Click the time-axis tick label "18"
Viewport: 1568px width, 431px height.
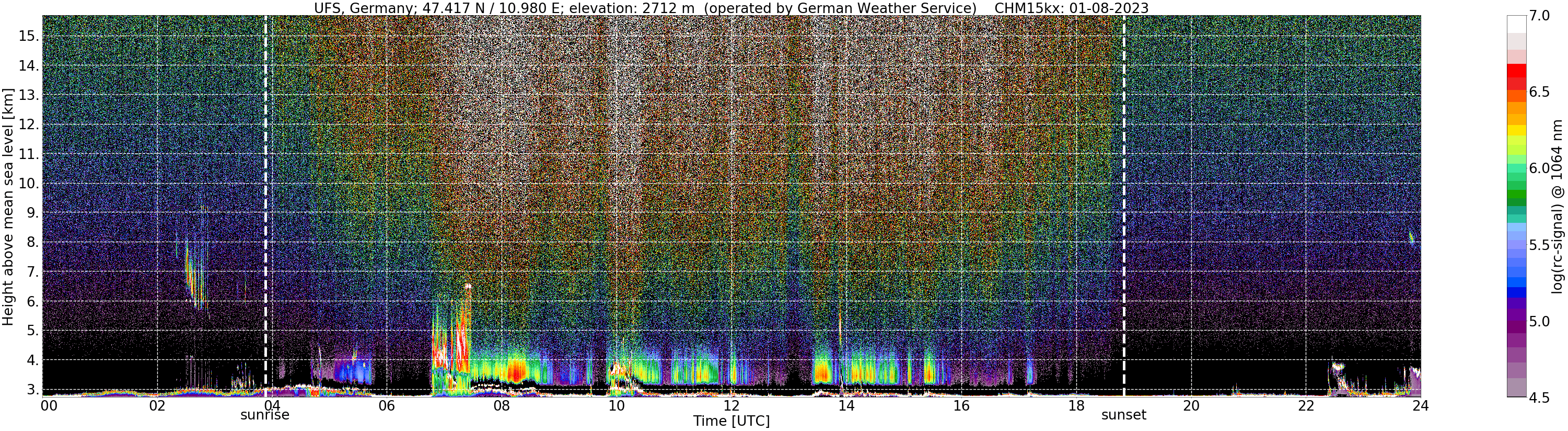point(1076,405)
